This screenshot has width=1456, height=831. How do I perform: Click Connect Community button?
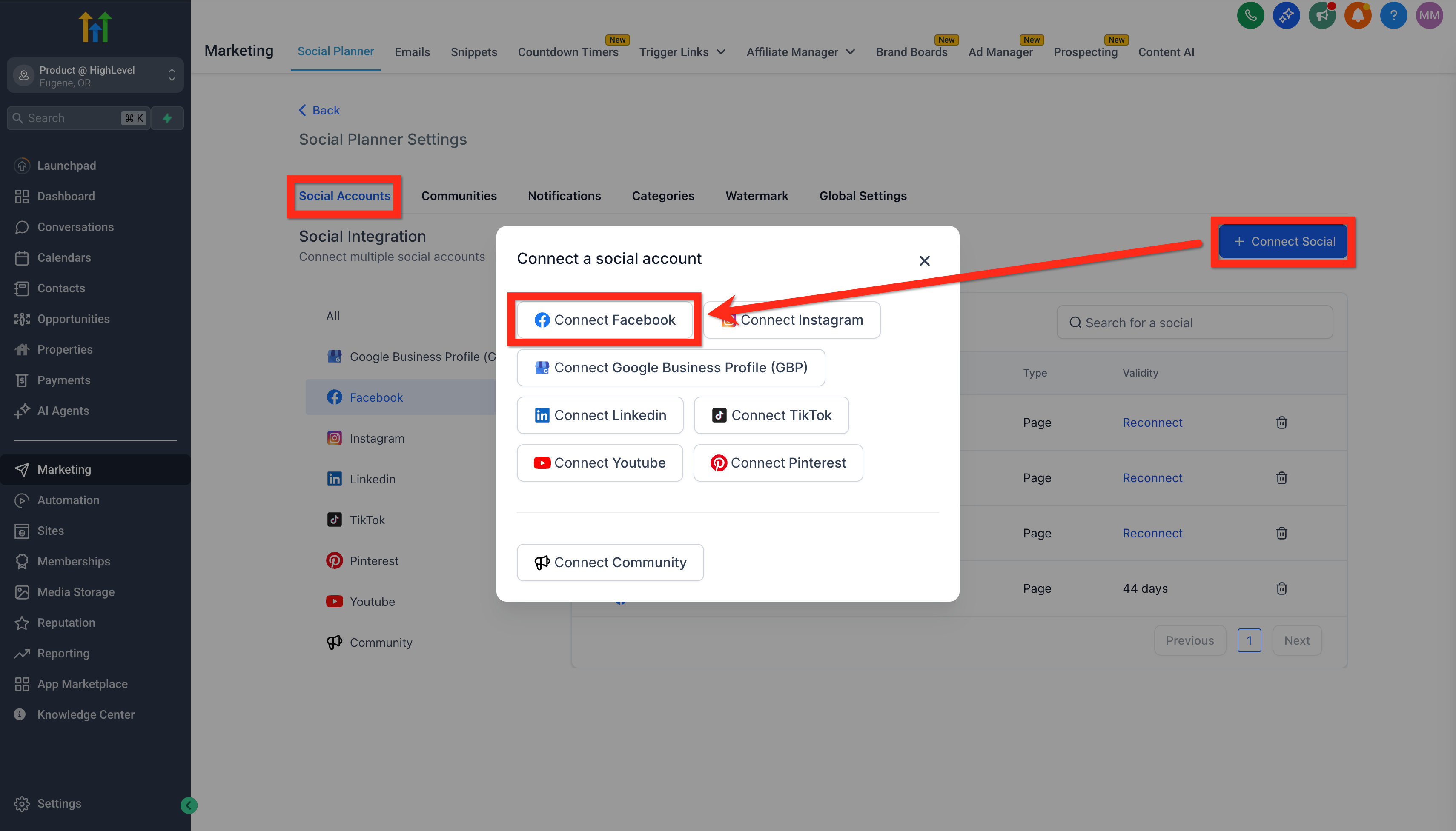[610, 562]
